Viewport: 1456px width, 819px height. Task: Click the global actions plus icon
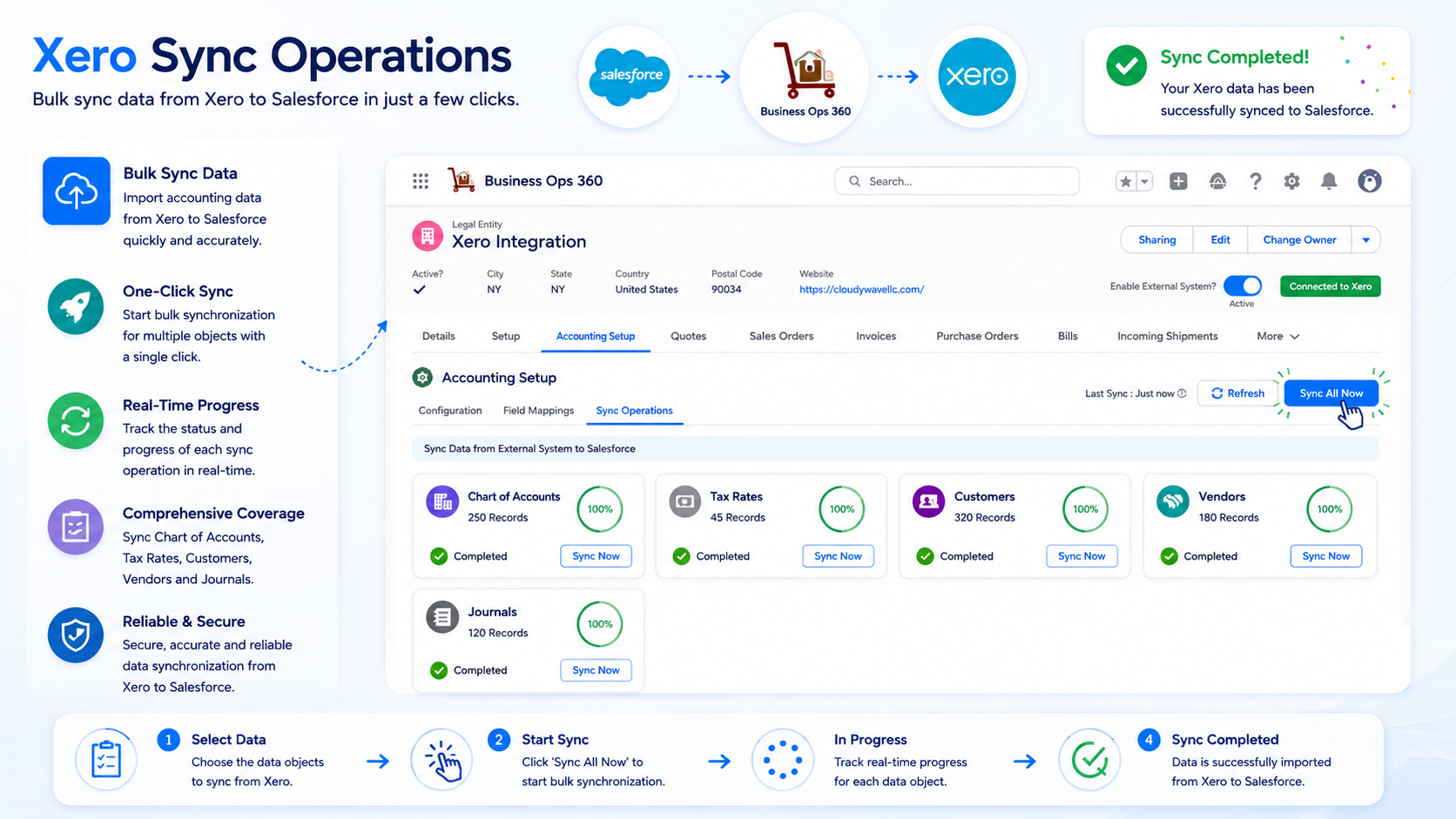(1178, 181)
